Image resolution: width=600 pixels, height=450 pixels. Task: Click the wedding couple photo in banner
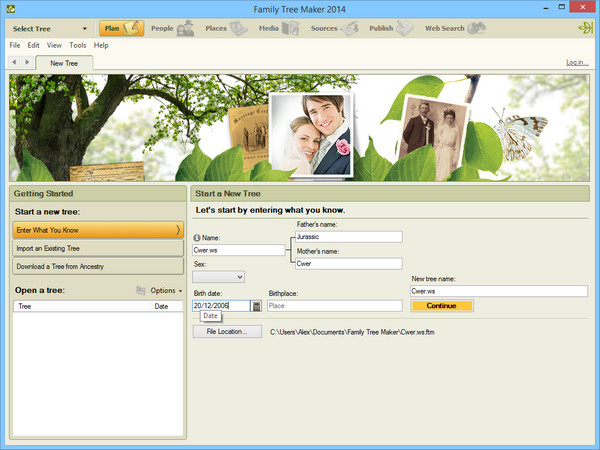(x=311, y=135)
